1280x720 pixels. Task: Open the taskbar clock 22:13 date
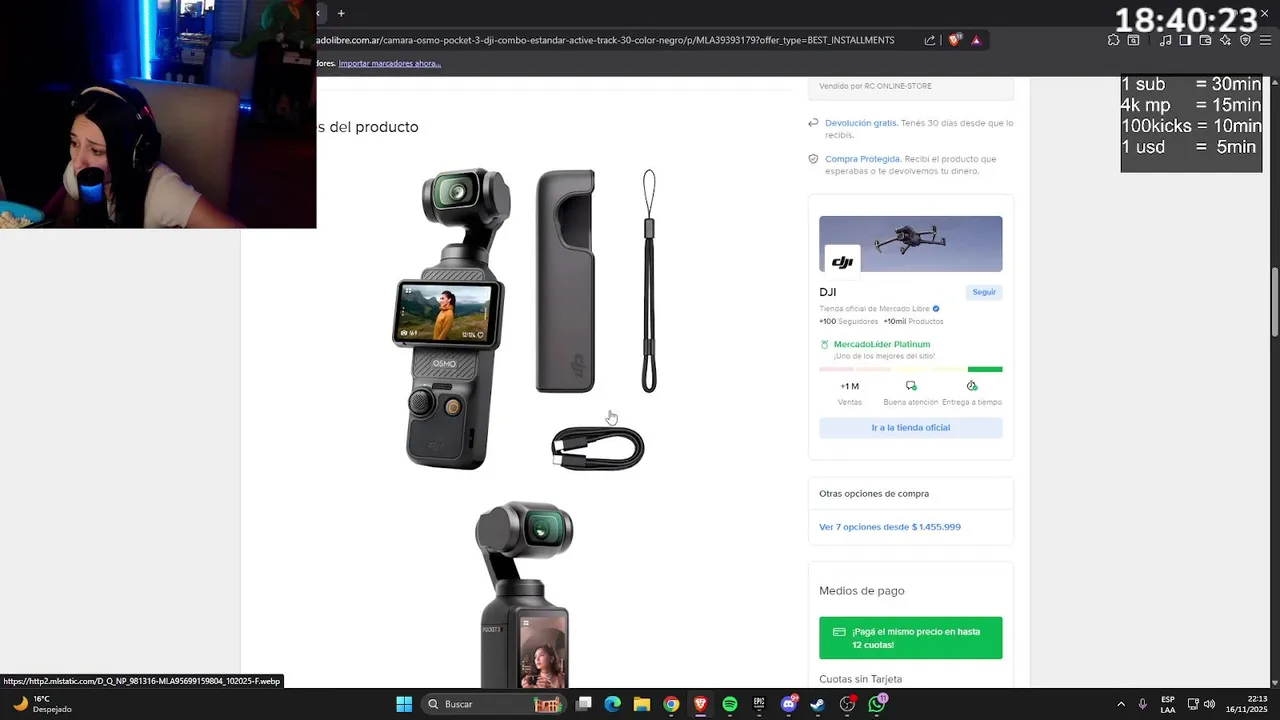pos(1246,704)
